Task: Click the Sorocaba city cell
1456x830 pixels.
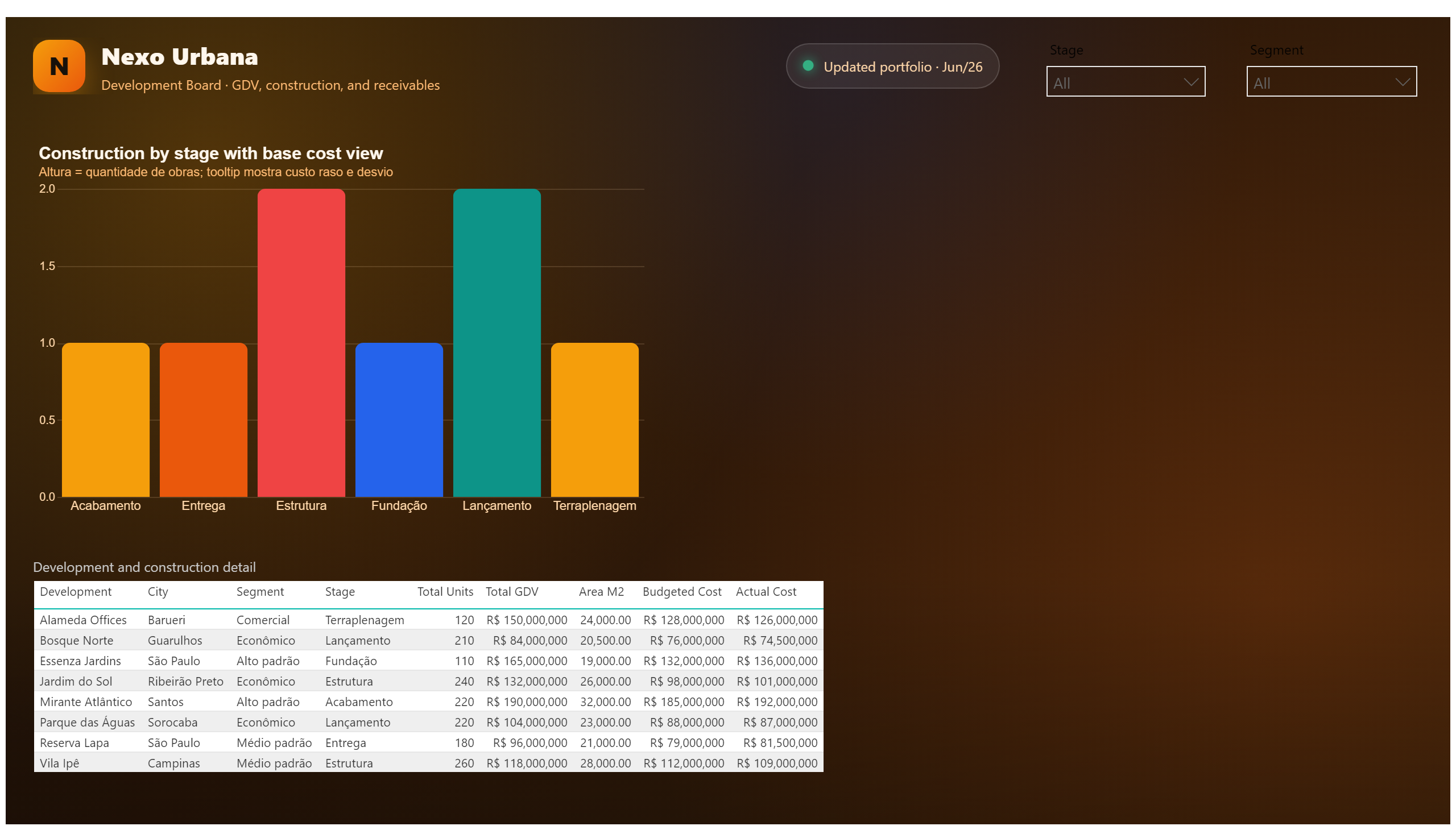Action: (x=172, y=722)
